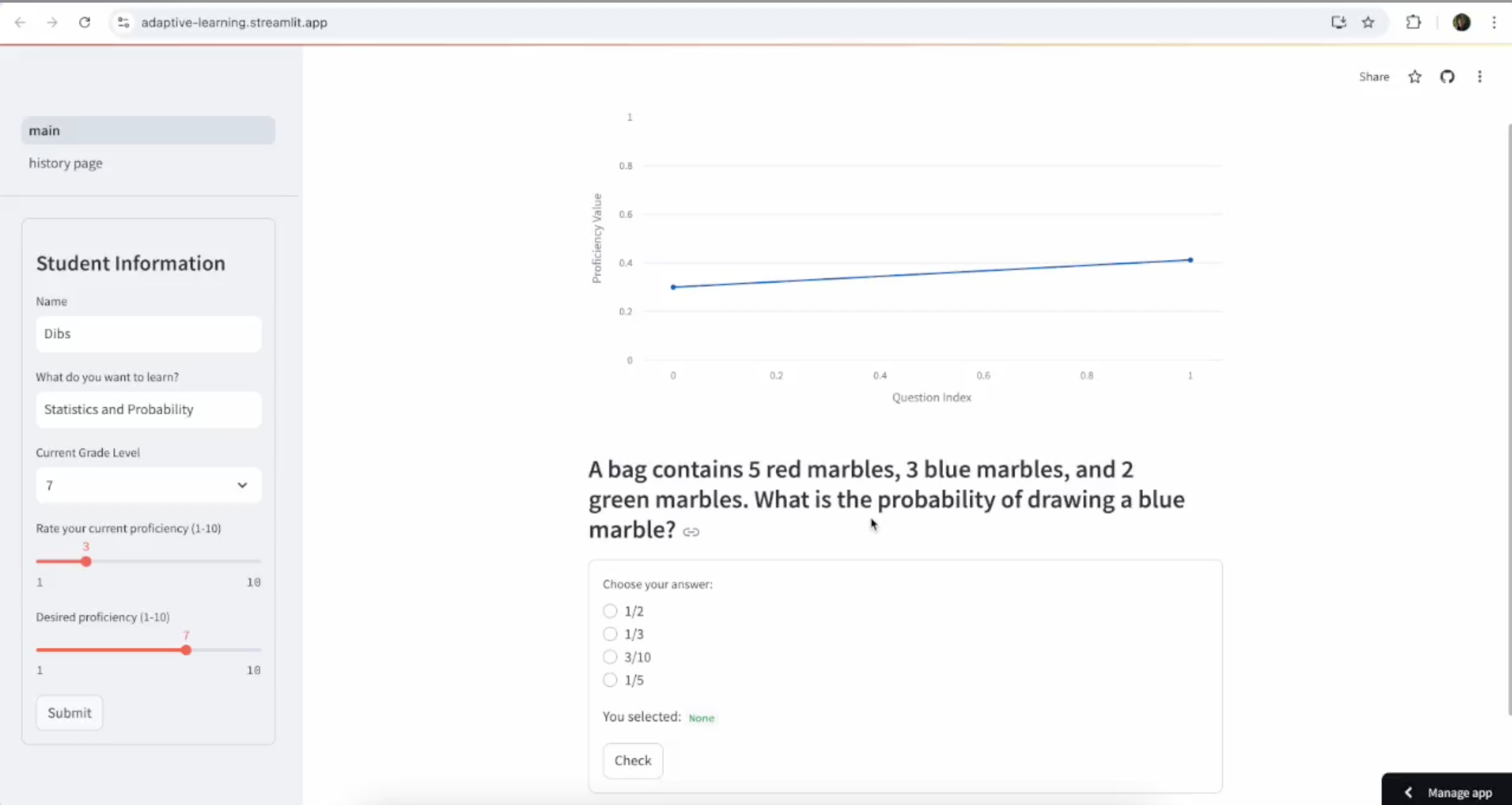Favorite the app with the star icon
This screenshot has height=805, width=1512.
coord(1415,76)
